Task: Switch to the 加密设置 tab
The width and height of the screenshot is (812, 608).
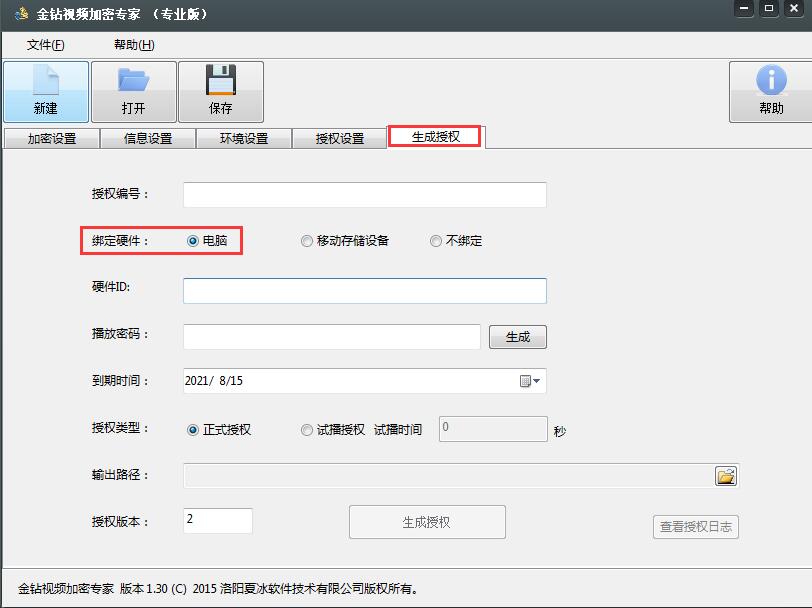Action: tap(52, 138)
